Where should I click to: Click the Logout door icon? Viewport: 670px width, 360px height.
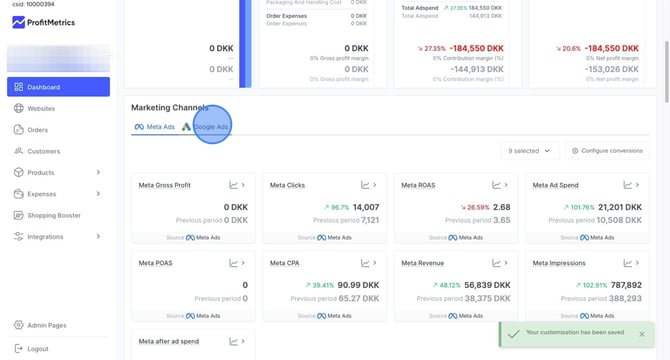pos(18,348)
